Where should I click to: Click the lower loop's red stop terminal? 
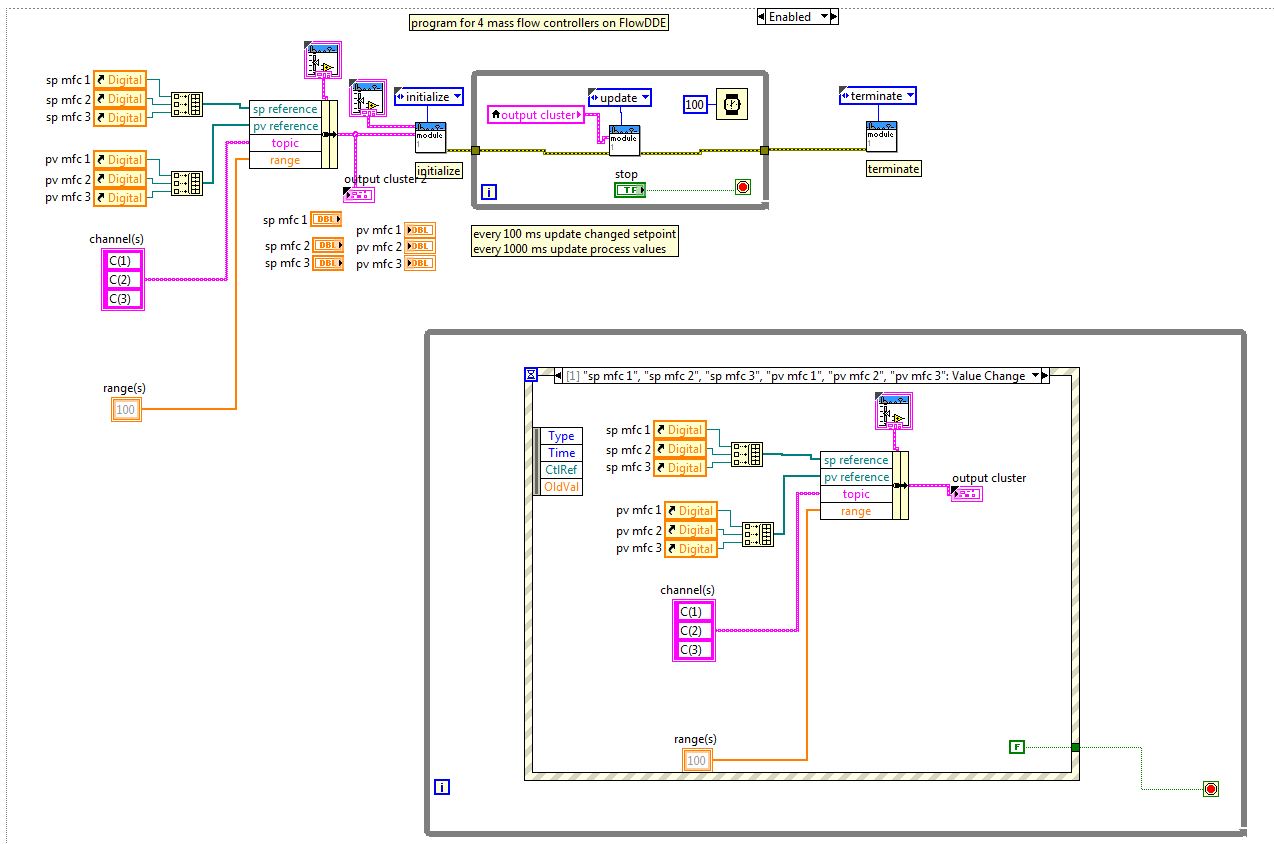click(x=1211, y=789)
